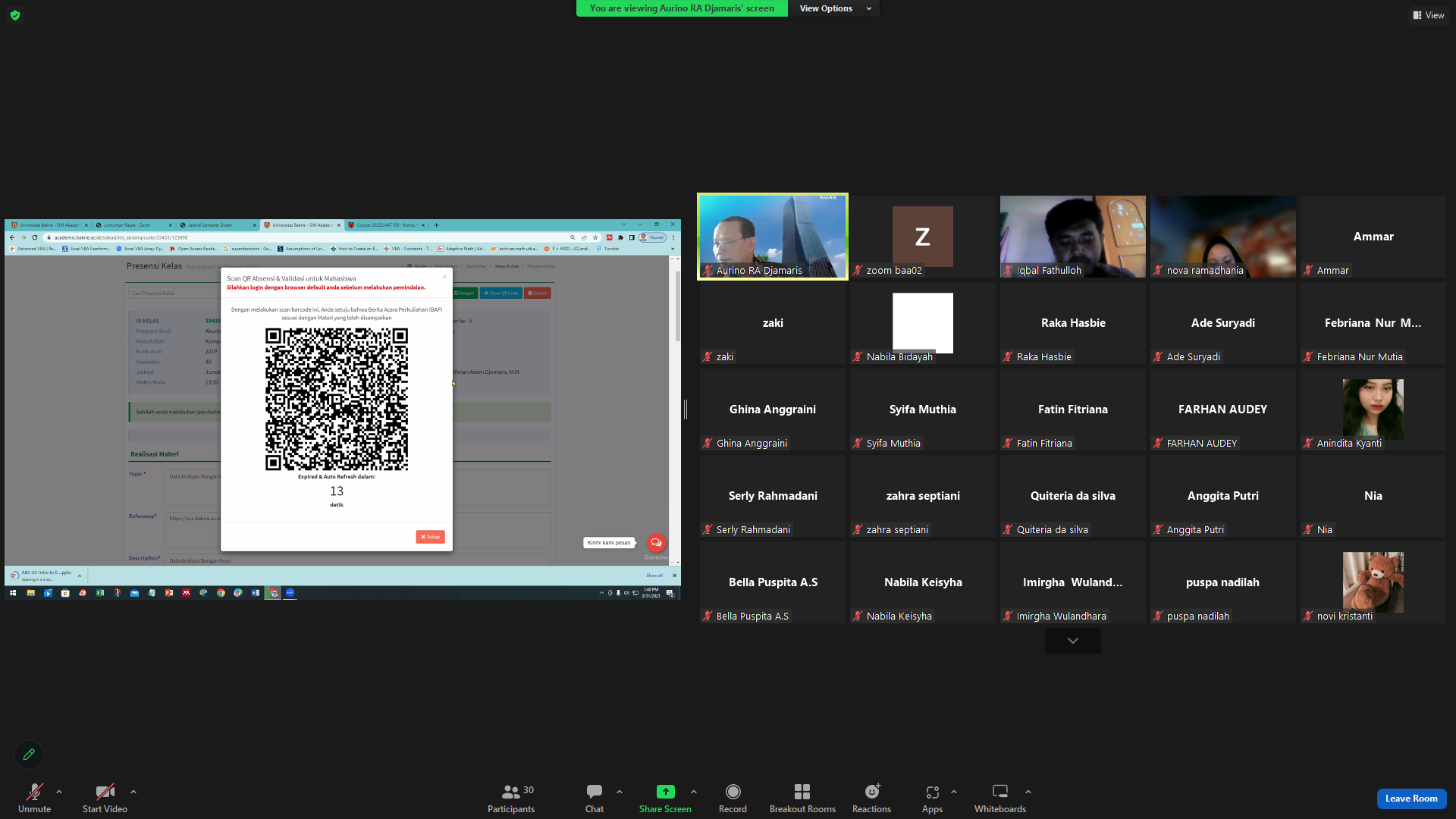Select Nabila Bidayah participant tile
This screenshot has height=819, width=1456.
(923, 323)
